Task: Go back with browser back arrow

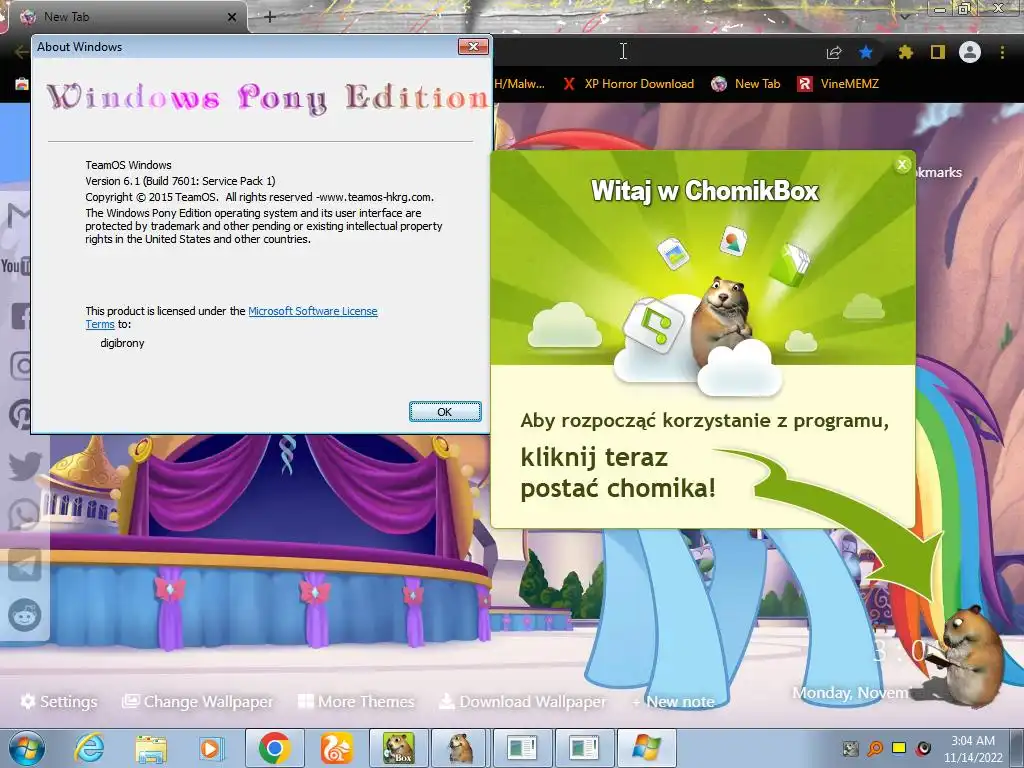Action: (20, 52)
